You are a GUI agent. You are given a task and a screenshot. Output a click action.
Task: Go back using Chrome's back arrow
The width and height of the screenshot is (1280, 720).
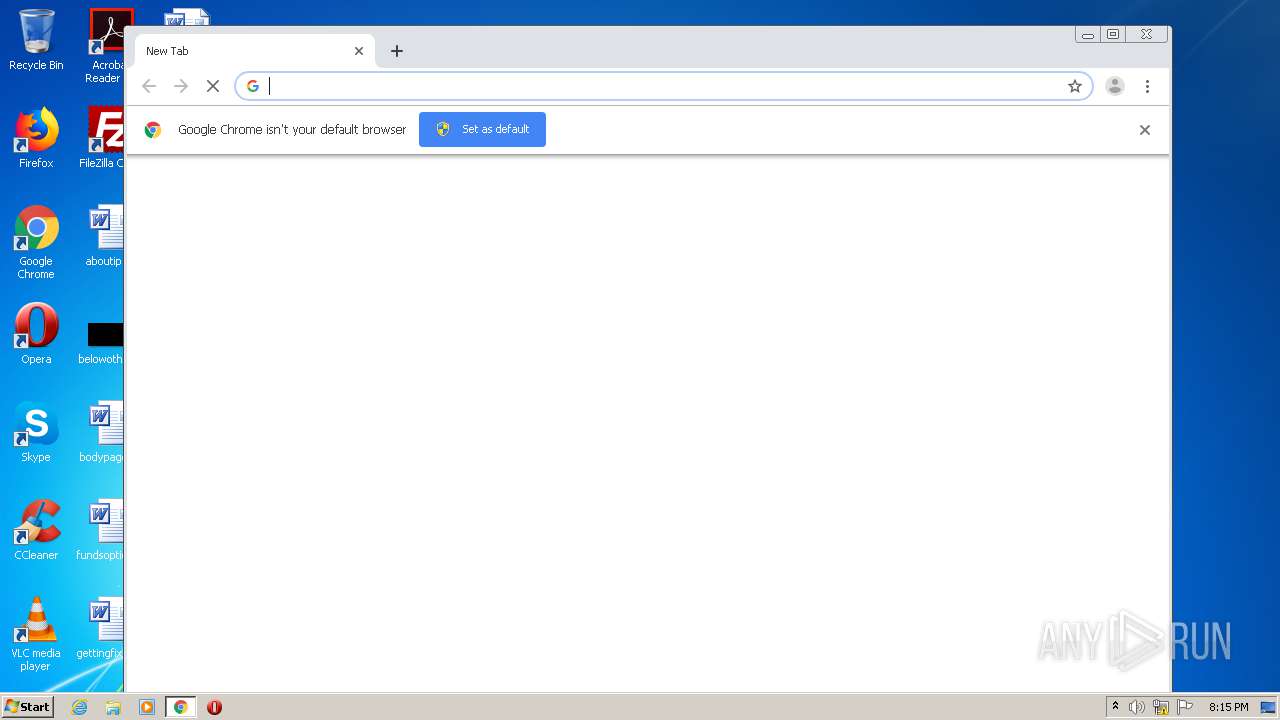point(149,86)
